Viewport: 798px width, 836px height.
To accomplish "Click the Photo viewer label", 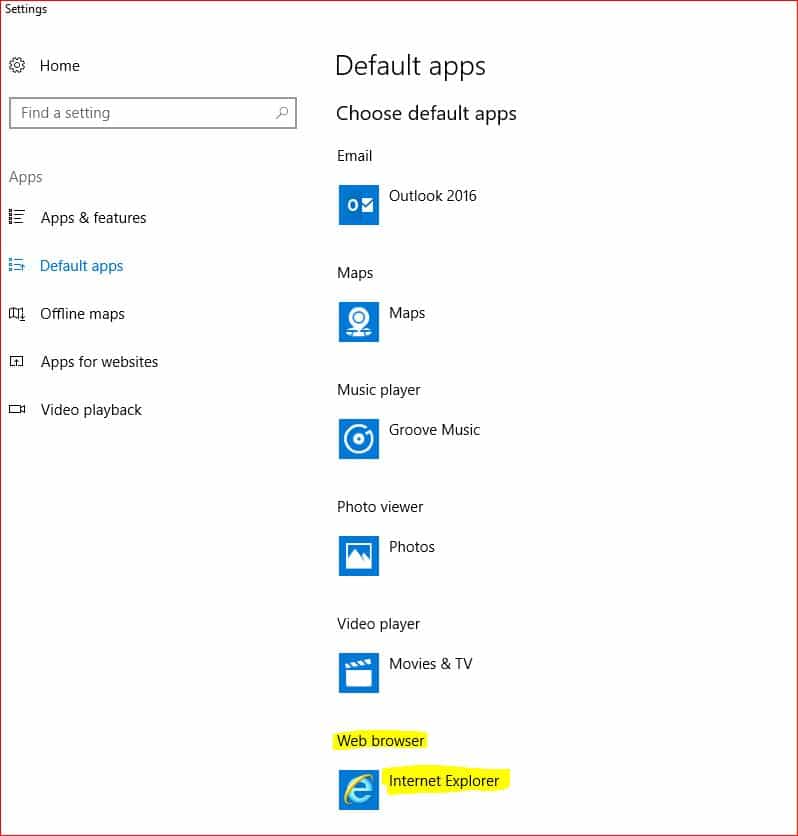I will (380, 507).
